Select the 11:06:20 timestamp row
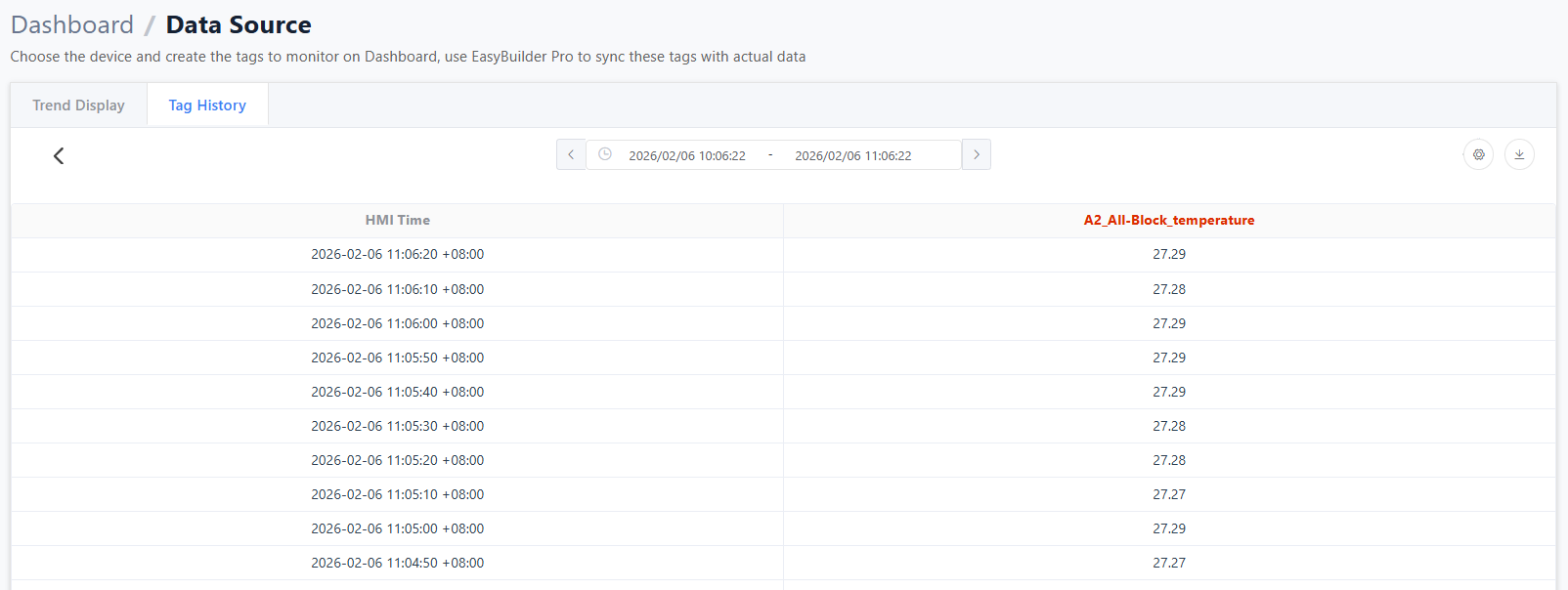Screen dimensions: 1568x590 click(397, 255)
